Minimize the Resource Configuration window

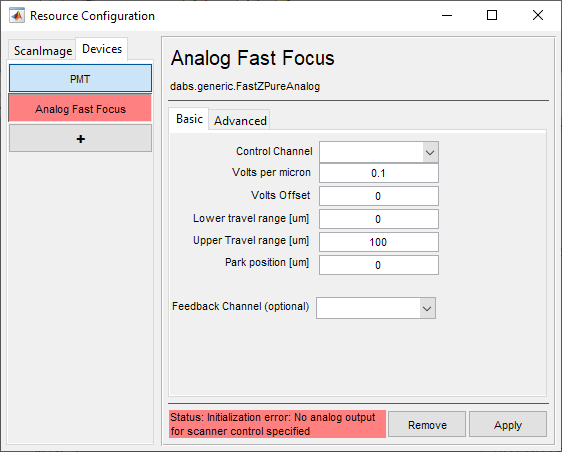(x=447, y=15)
